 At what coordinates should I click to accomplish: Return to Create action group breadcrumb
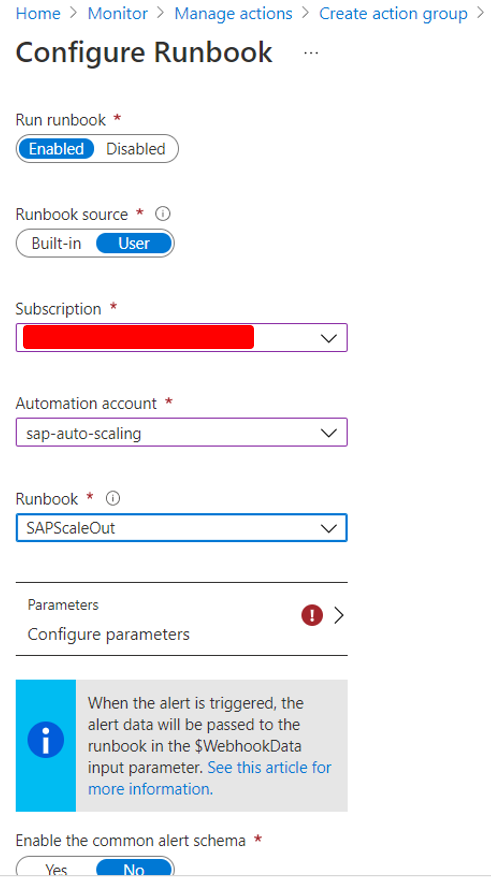coord(393,13)
